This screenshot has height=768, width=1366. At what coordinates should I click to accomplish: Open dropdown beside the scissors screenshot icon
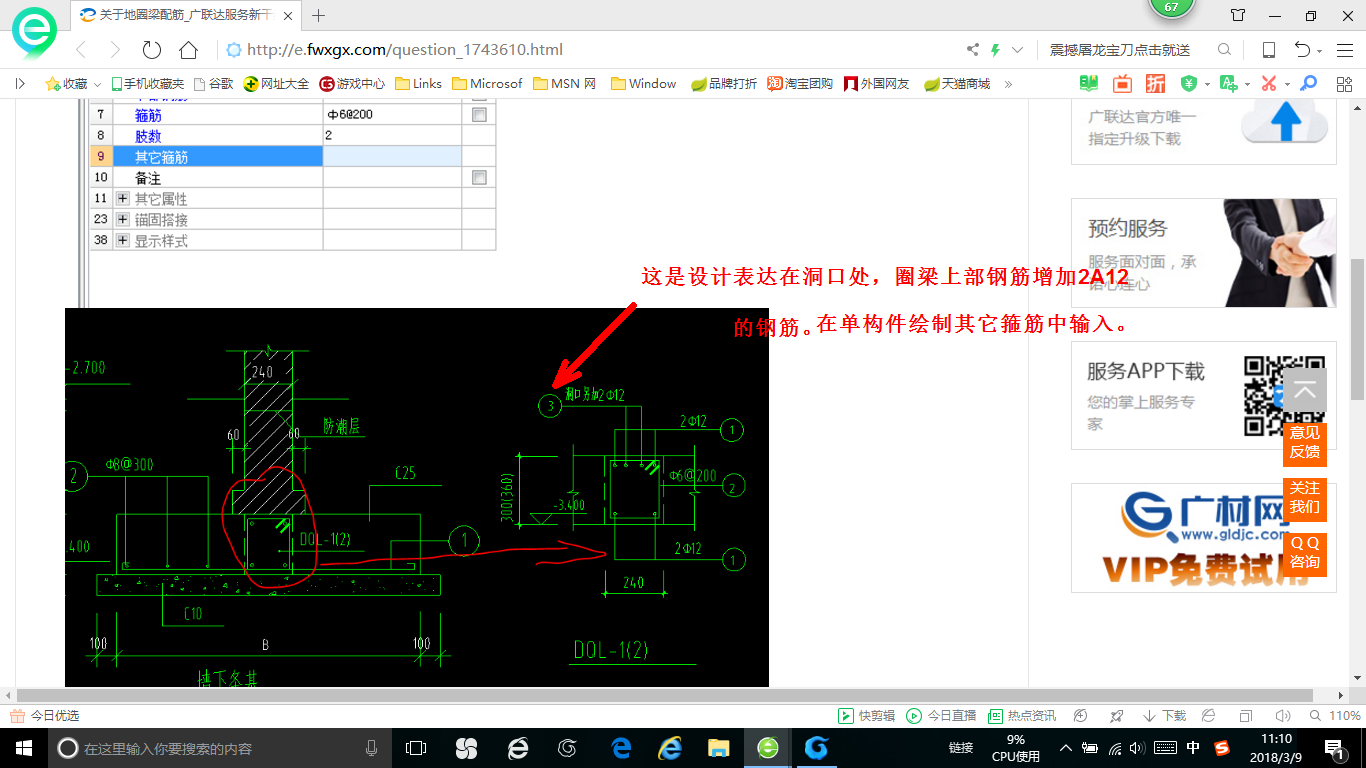1287,85
